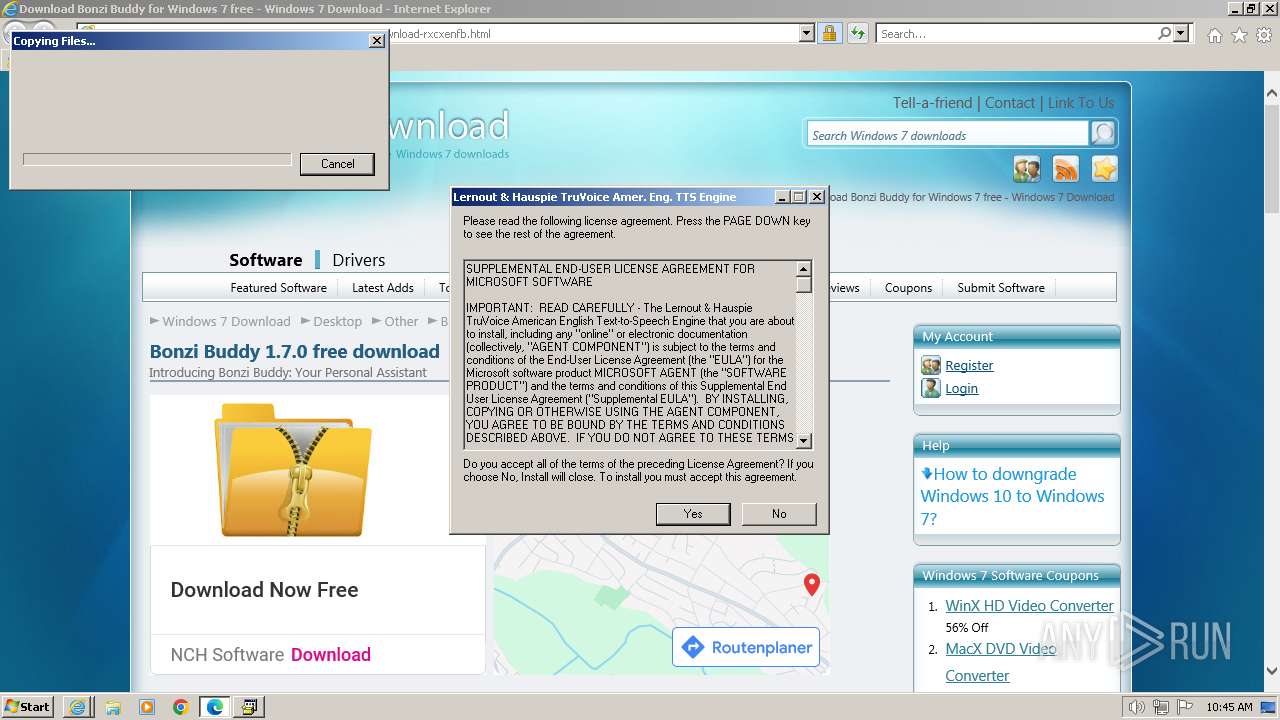Open Google Chrome from the taskbar
This screenshot has height=720, width=1280.
(180, 707)
